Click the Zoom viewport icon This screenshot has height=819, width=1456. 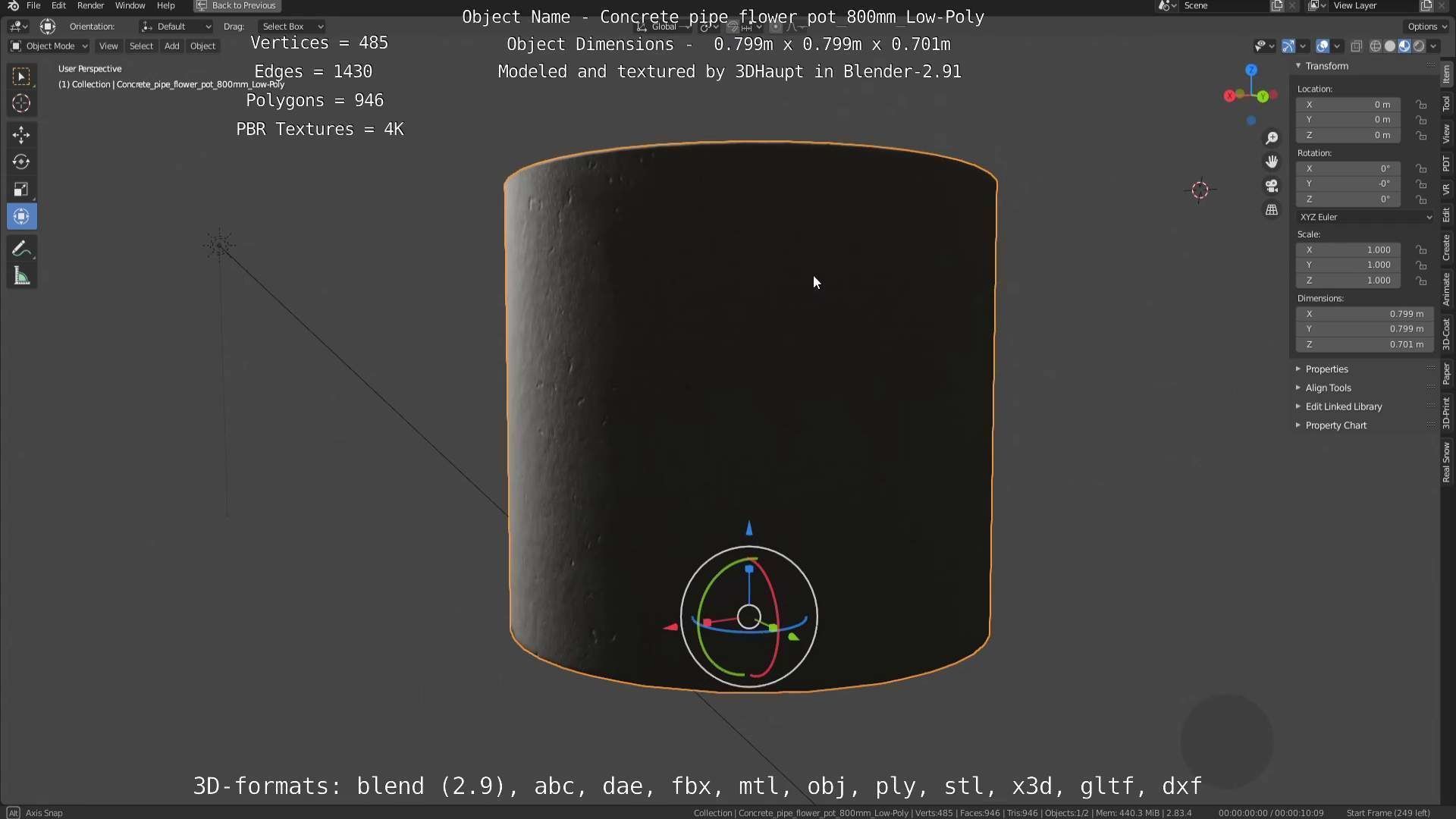point(1272,138)
